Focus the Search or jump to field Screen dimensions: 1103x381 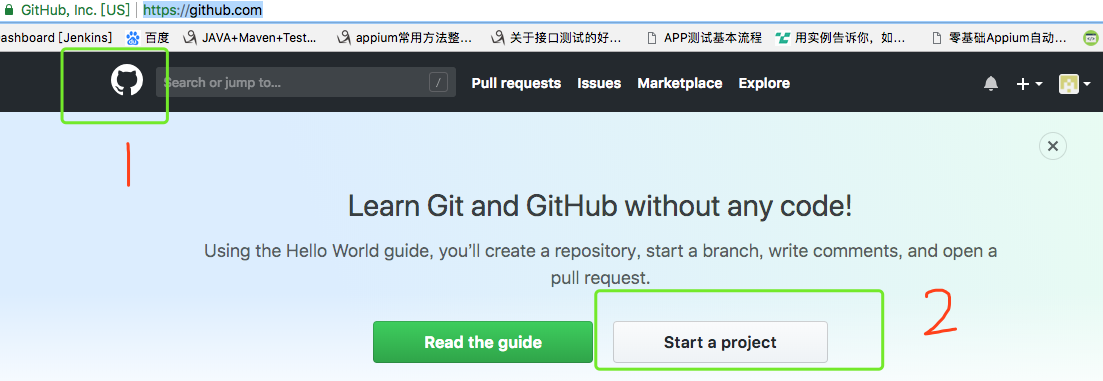point(305,82)
